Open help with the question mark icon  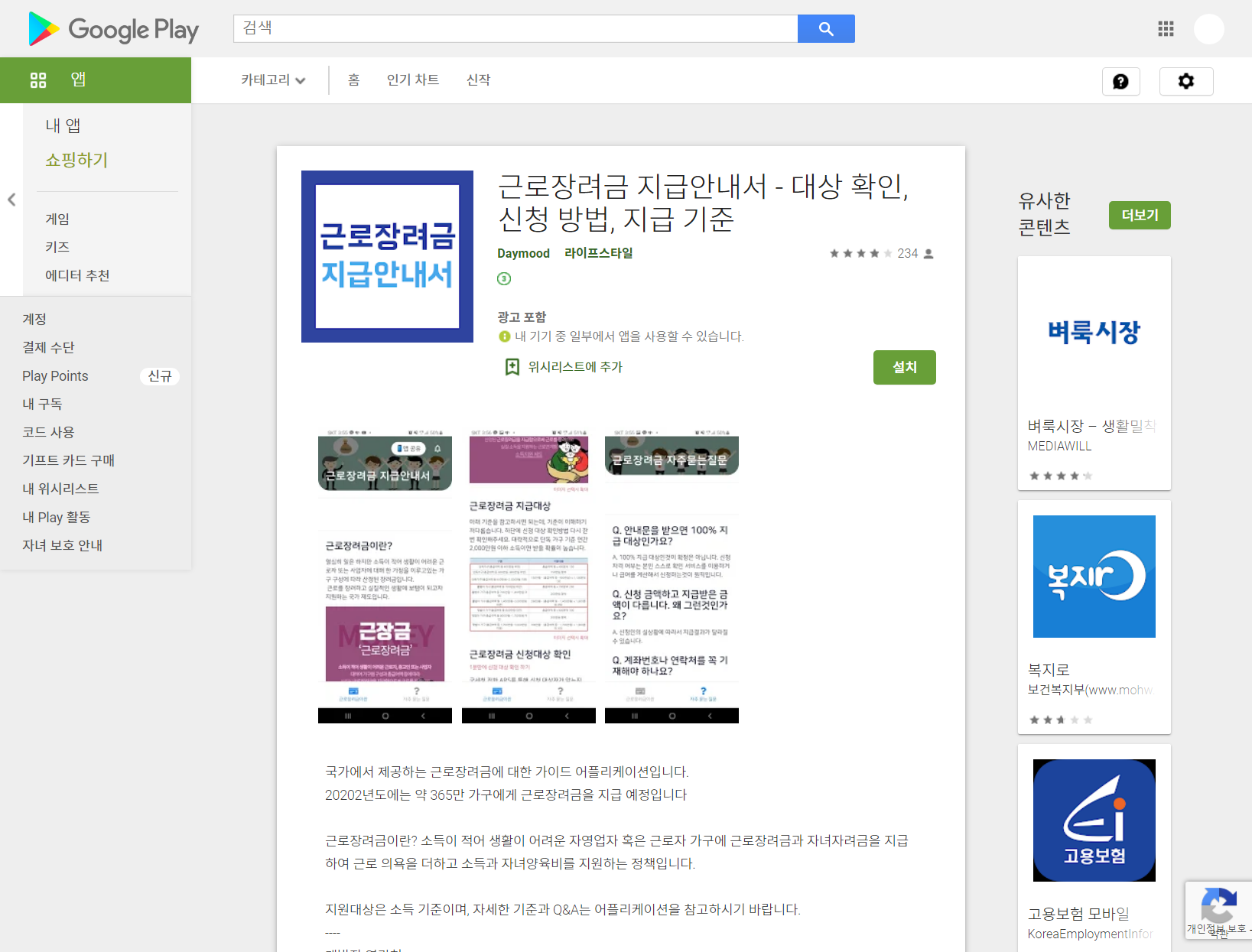(1120, 82)
